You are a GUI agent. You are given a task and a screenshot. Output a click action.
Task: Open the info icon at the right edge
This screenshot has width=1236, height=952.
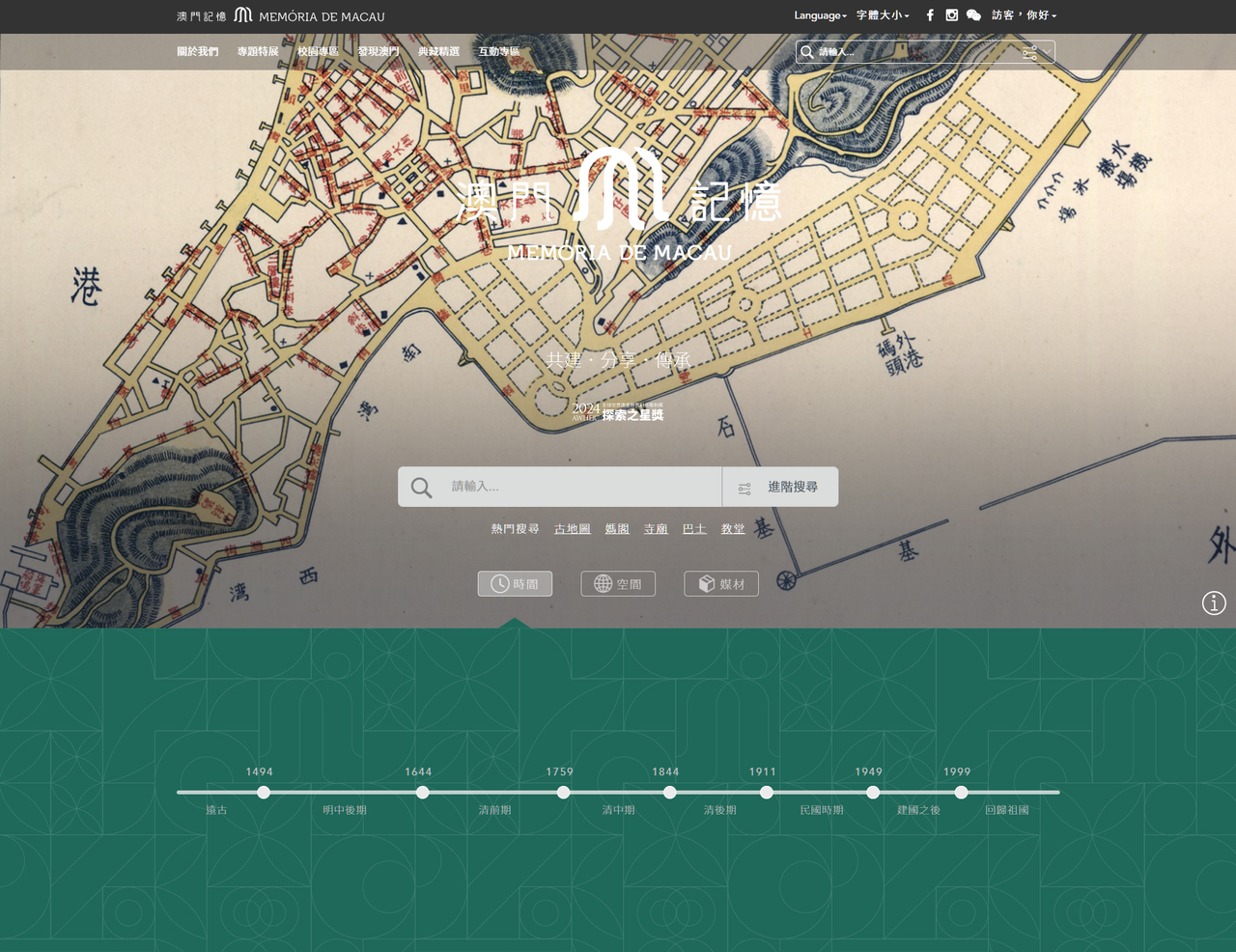point(1214,603)
